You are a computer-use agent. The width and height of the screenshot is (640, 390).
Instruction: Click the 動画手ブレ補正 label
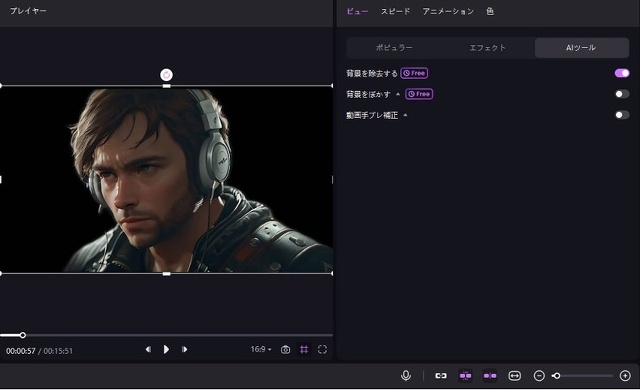[x=372, y=115]
